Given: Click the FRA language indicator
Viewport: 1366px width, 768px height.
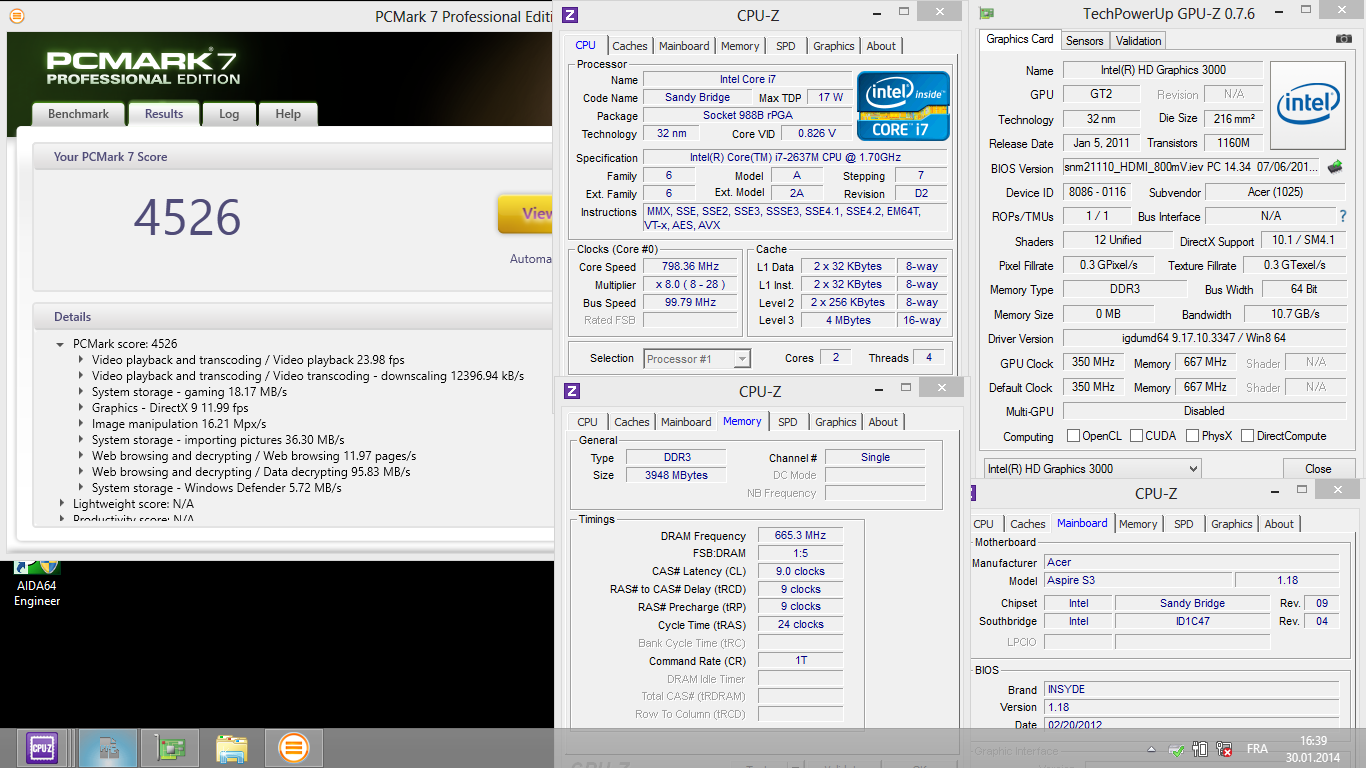Looking at the screenshot, I should point(1257,749).
